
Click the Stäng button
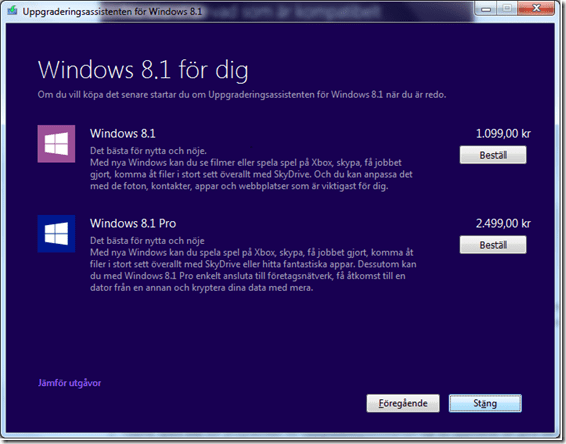pyautogui.click(x=485, y=403)
